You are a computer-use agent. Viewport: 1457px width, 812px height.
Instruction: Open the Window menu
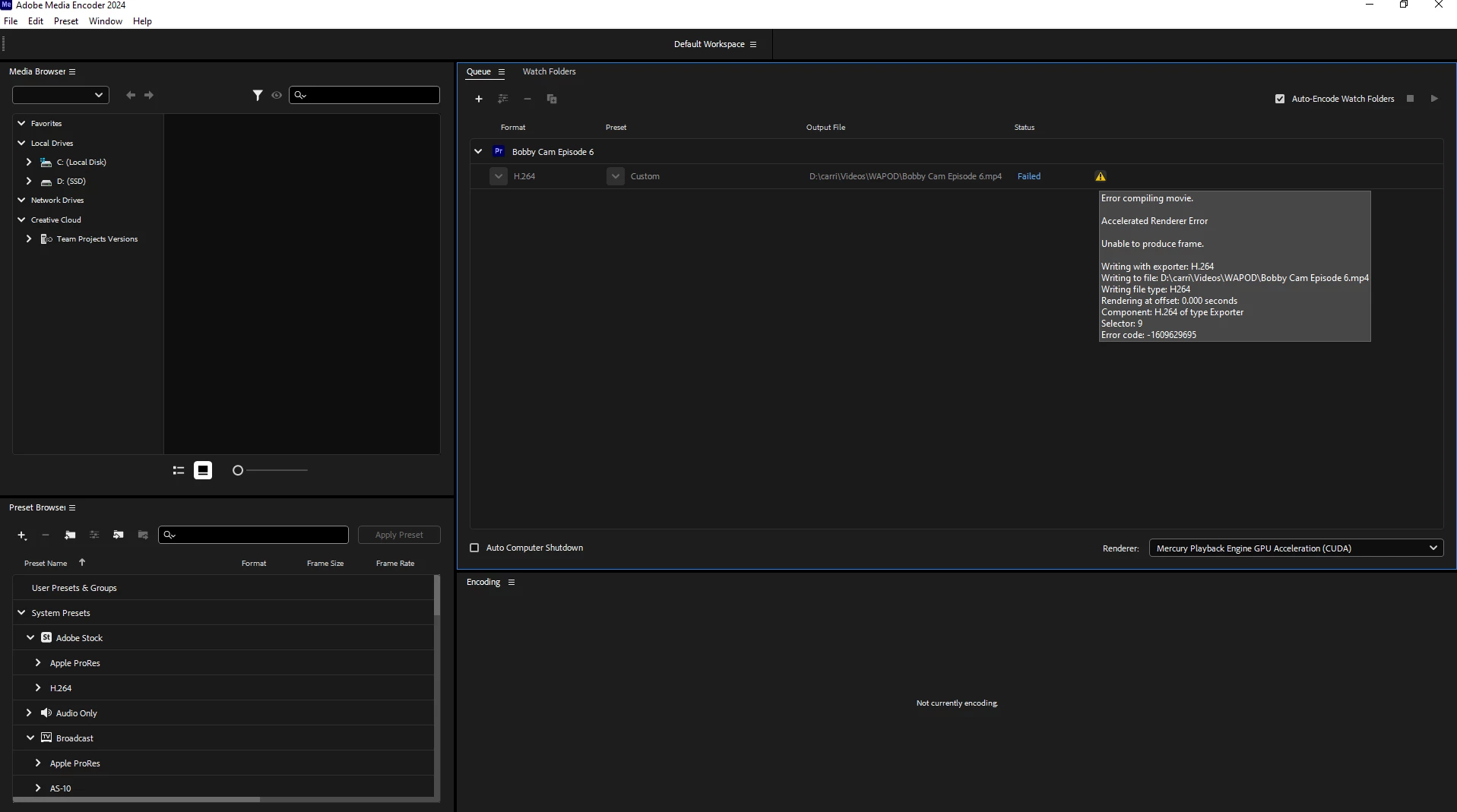coord(106,21)
